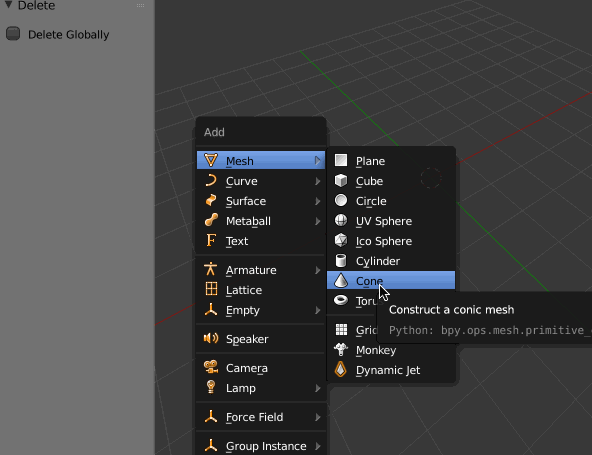This screenshot has width=592, height=455.
Task: Click the Text F icon
Action: click(x=211, y=240)
